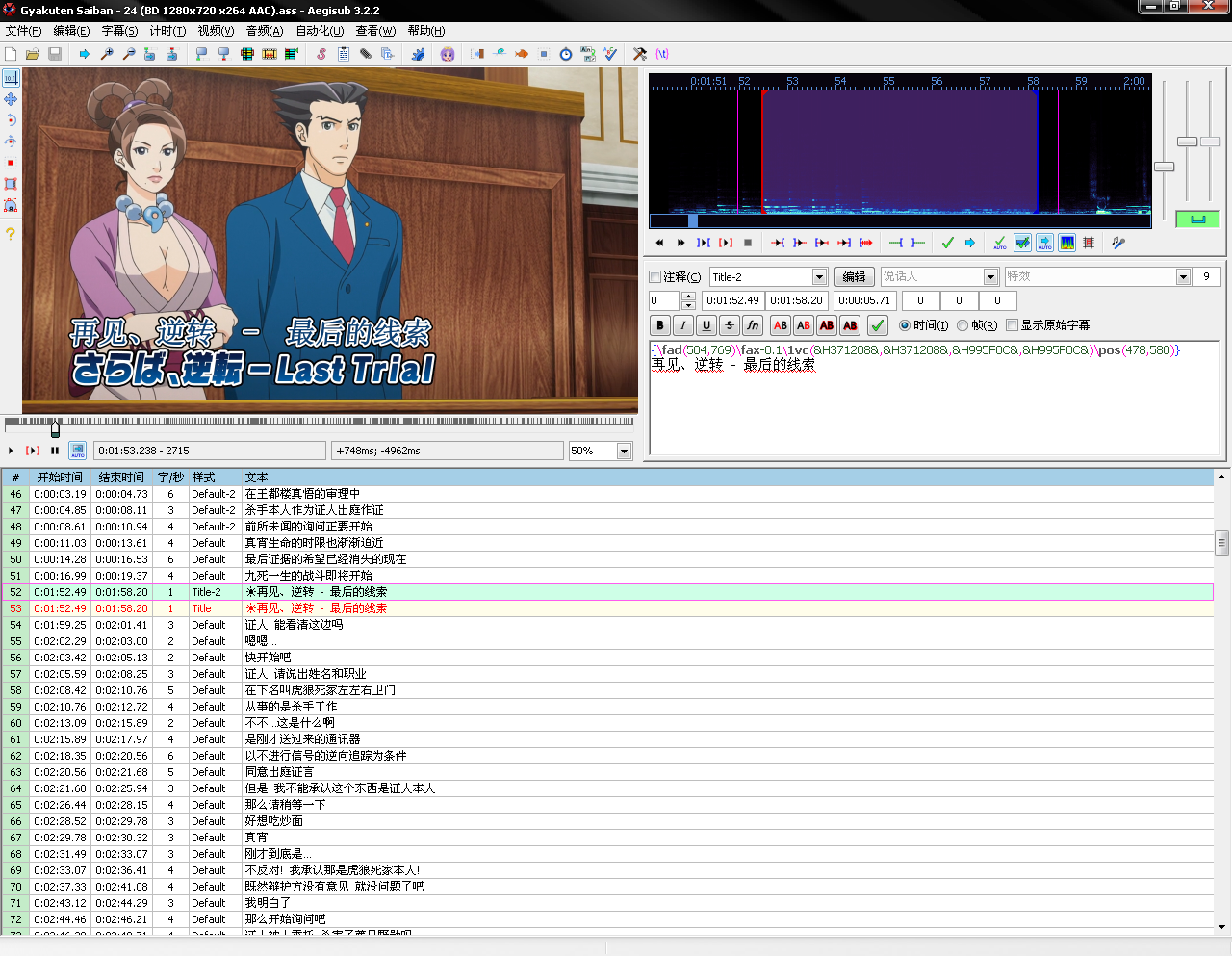This screenshot has width=1232, height=956.
Task: Expand the Title-2 style dropdown
Action: tap(819, 277)
